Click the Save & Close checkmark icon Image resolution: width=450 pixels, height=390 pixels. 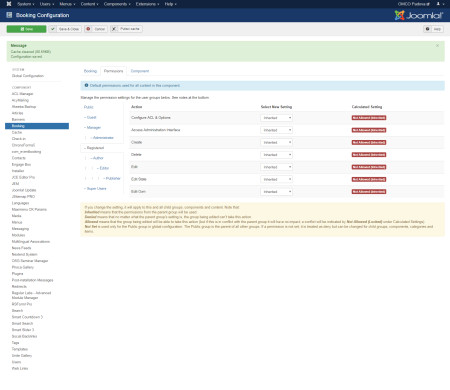[53, 29]
